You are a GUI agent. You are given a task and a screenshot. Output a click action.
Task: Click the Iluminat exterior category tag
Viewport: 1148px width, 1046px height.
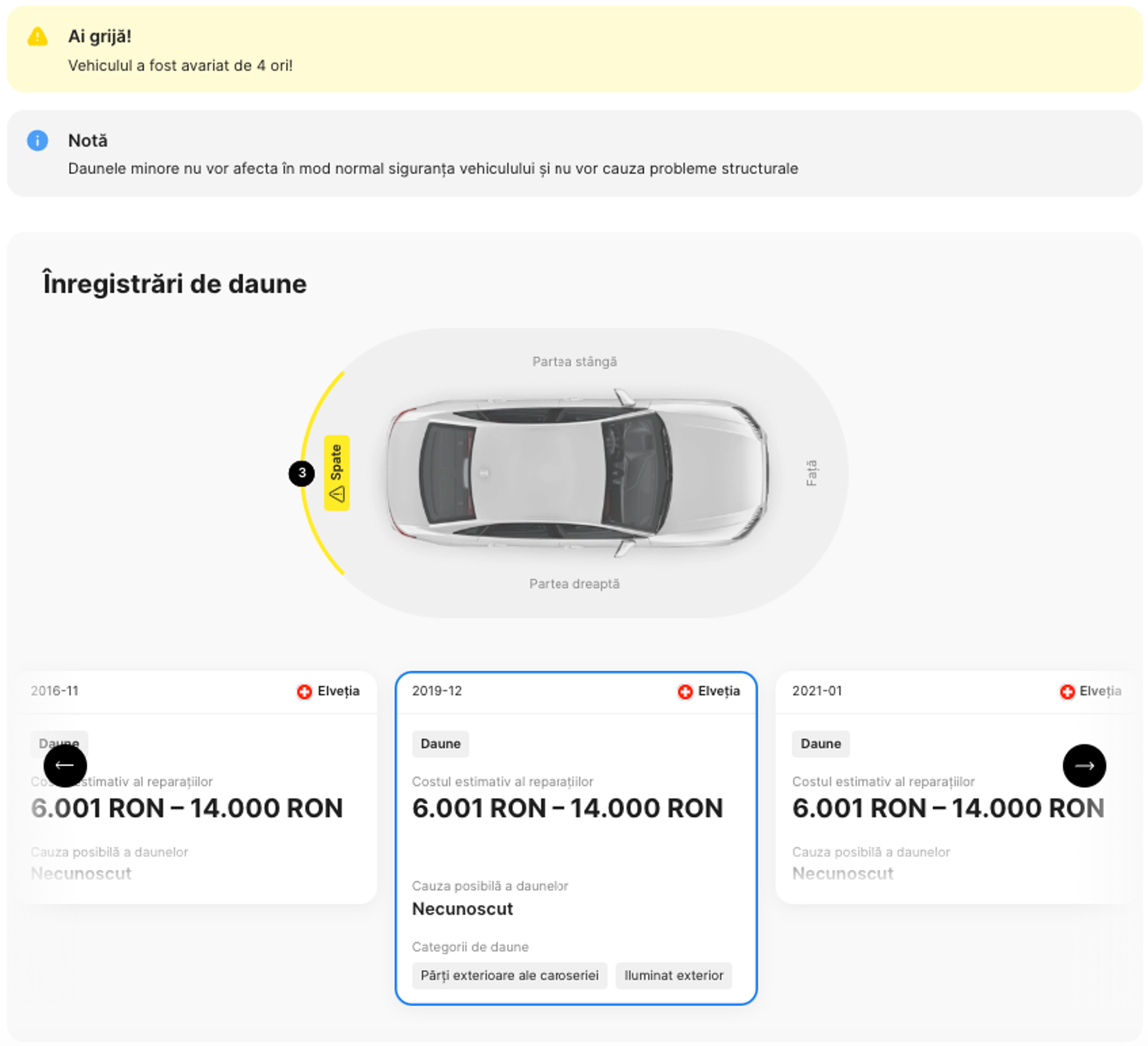(673, 975)
